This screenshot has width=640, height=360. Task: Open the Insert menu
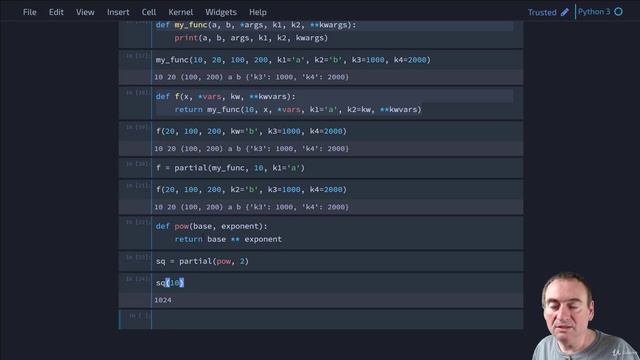tap(118, 12)
